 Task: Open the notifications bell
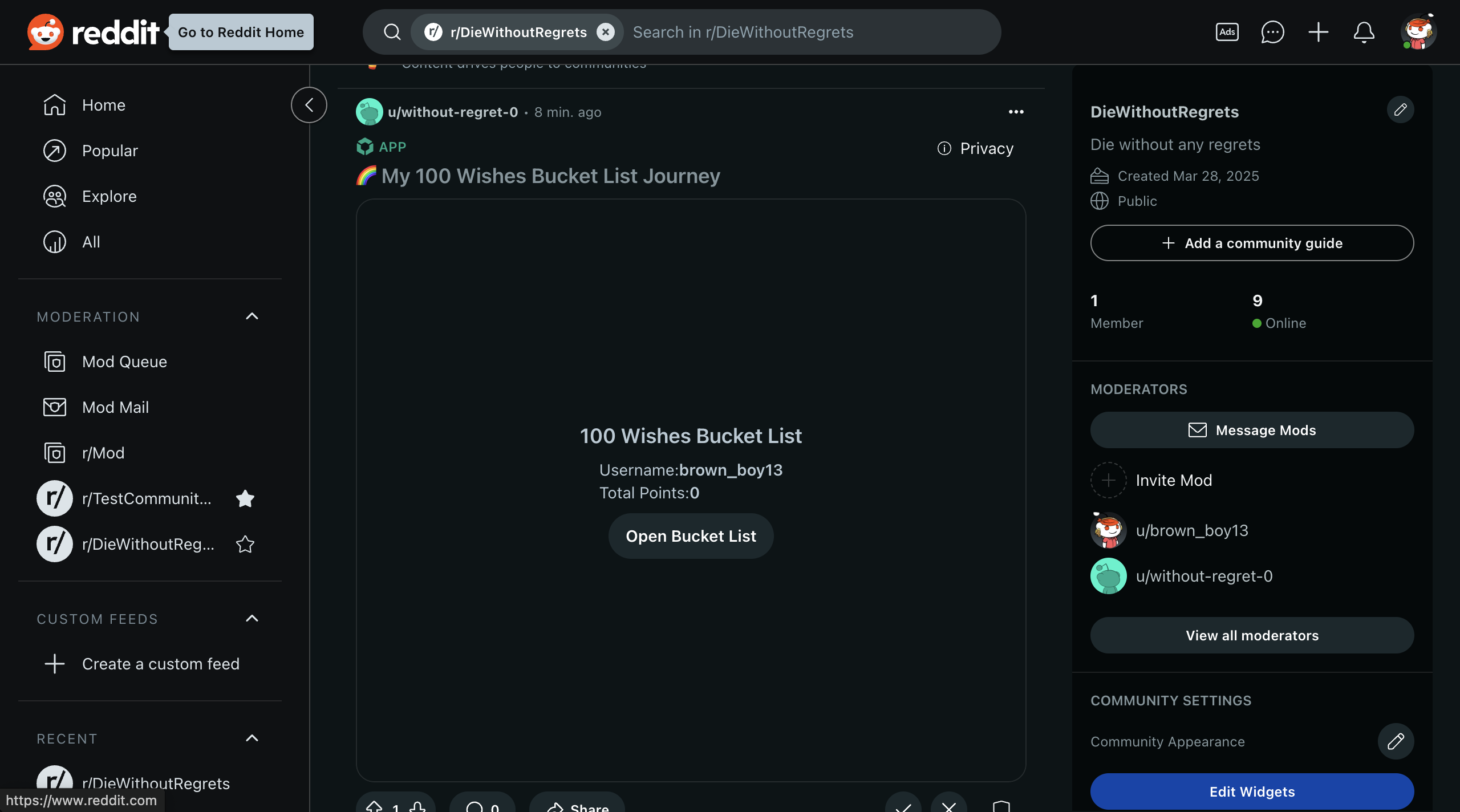[1364, 32]
